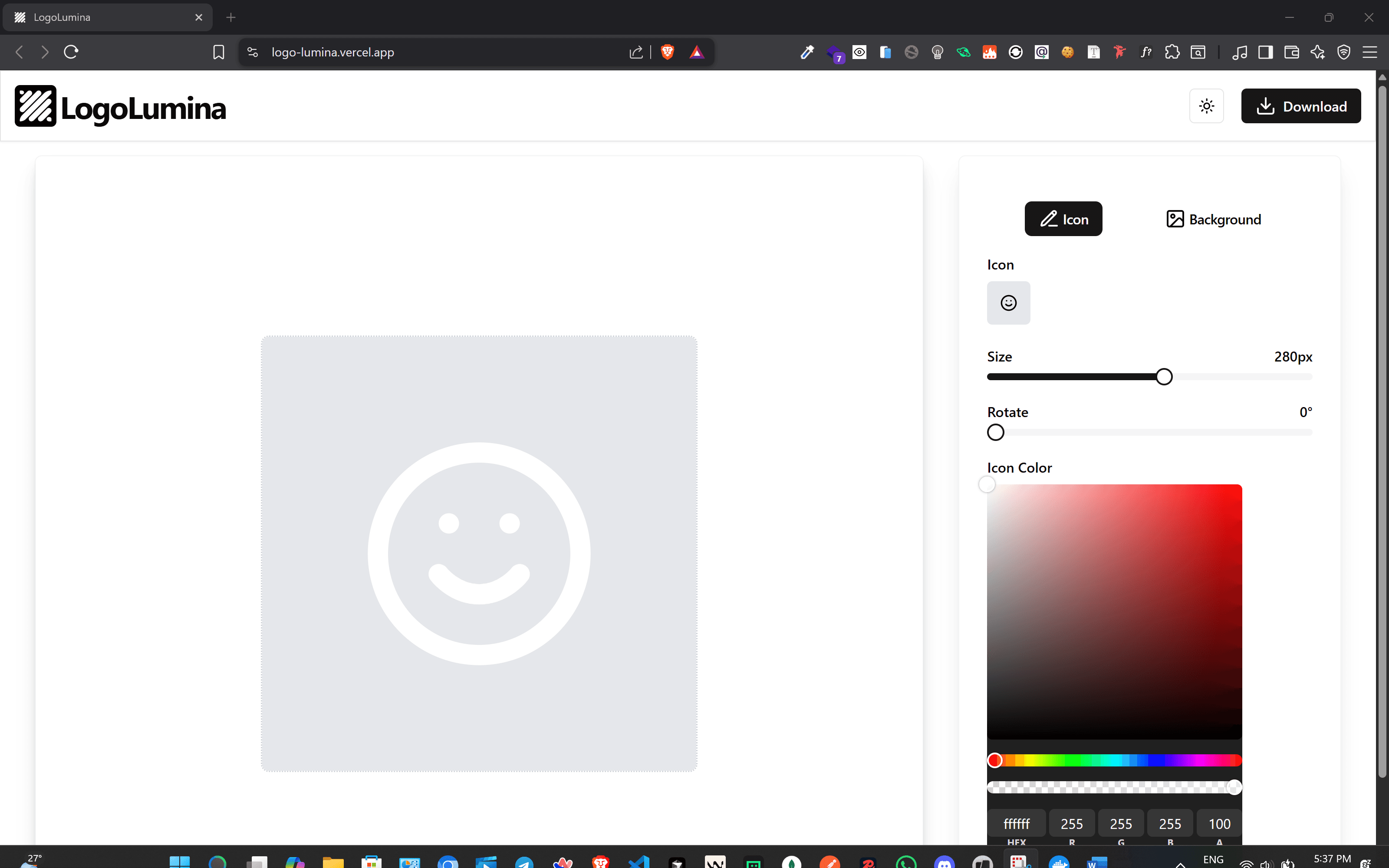View site information icon in address bar

[253, 52]
